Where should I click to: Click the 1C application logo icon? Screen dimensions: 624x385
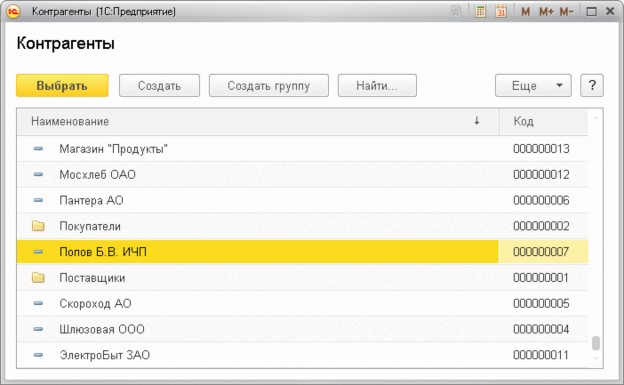click(13, 12)
